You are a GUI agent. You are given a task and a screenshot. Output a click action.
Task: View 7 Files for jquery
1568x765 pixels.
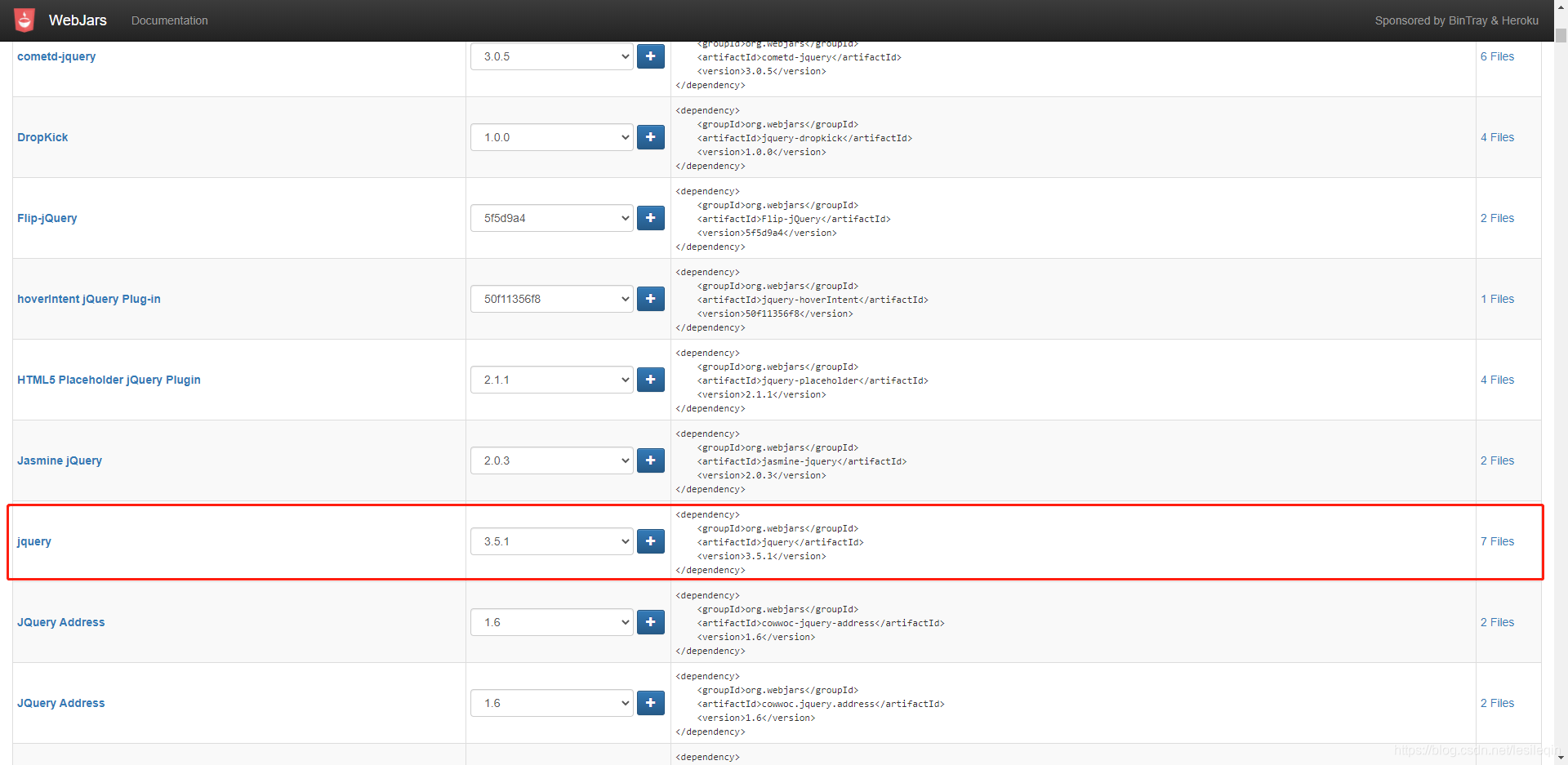(1497, 541)
